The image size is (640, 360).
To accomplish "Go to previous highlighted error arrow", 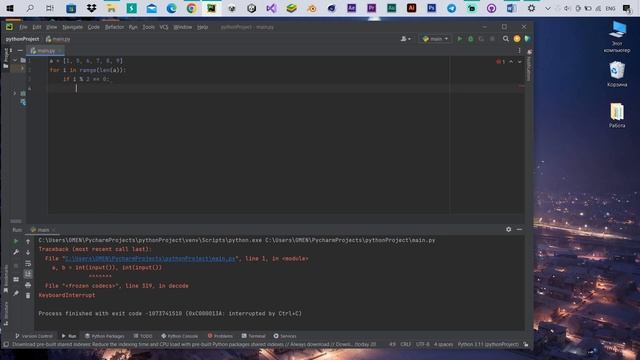I will pos(511,62).
